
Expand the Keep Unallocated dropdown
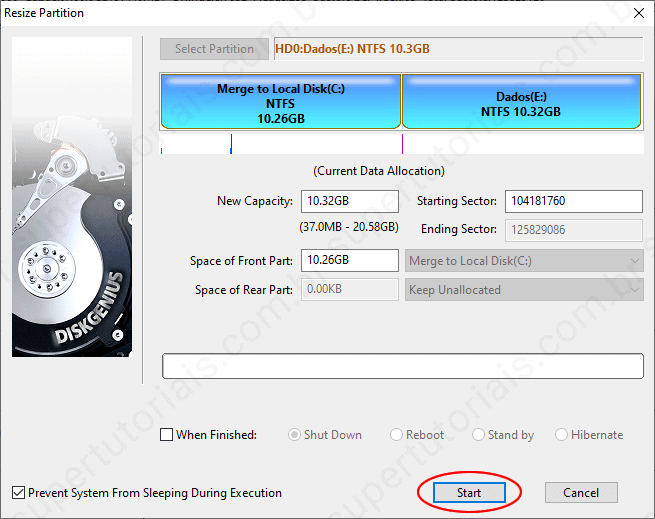click(x=524, y=290)
